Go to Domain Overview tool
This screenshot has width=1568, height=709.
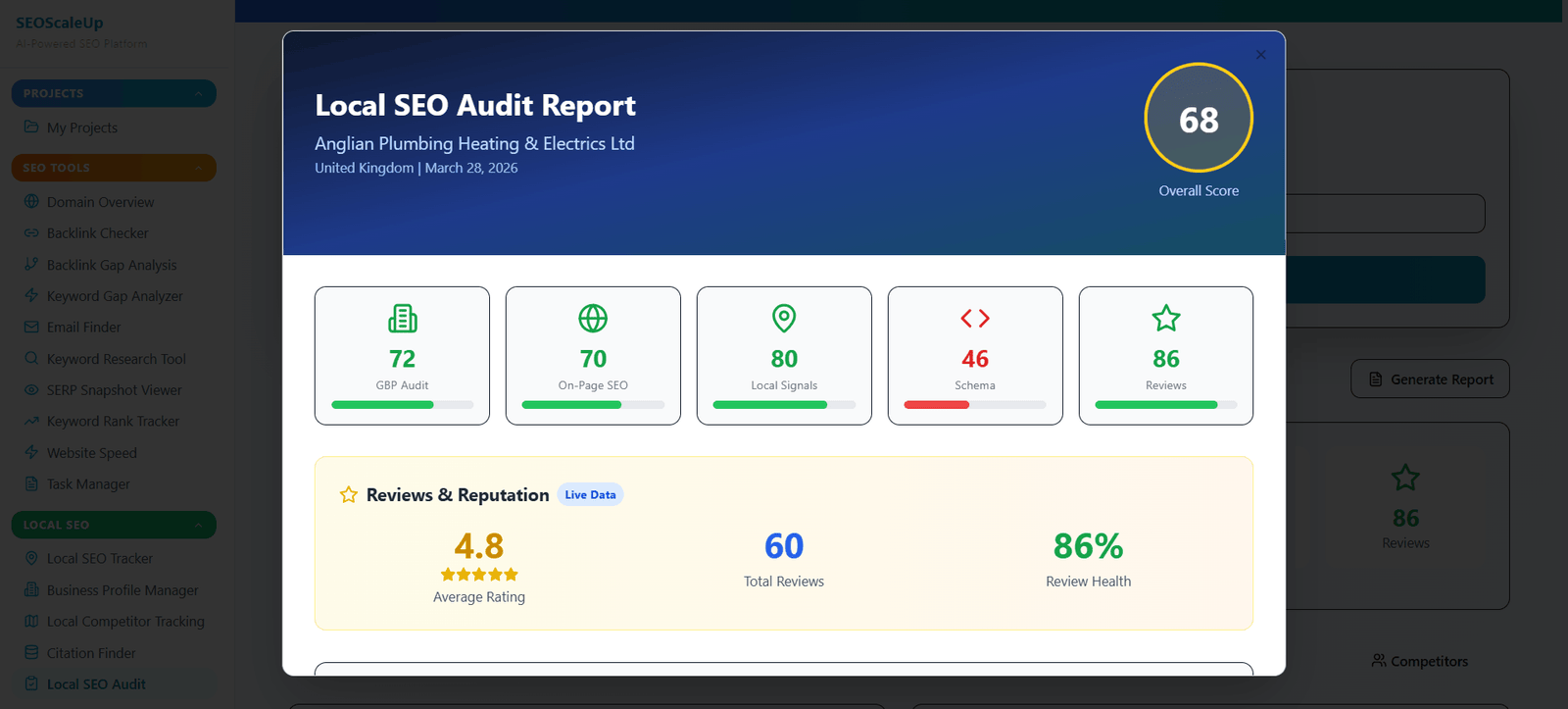pos(100,202)
